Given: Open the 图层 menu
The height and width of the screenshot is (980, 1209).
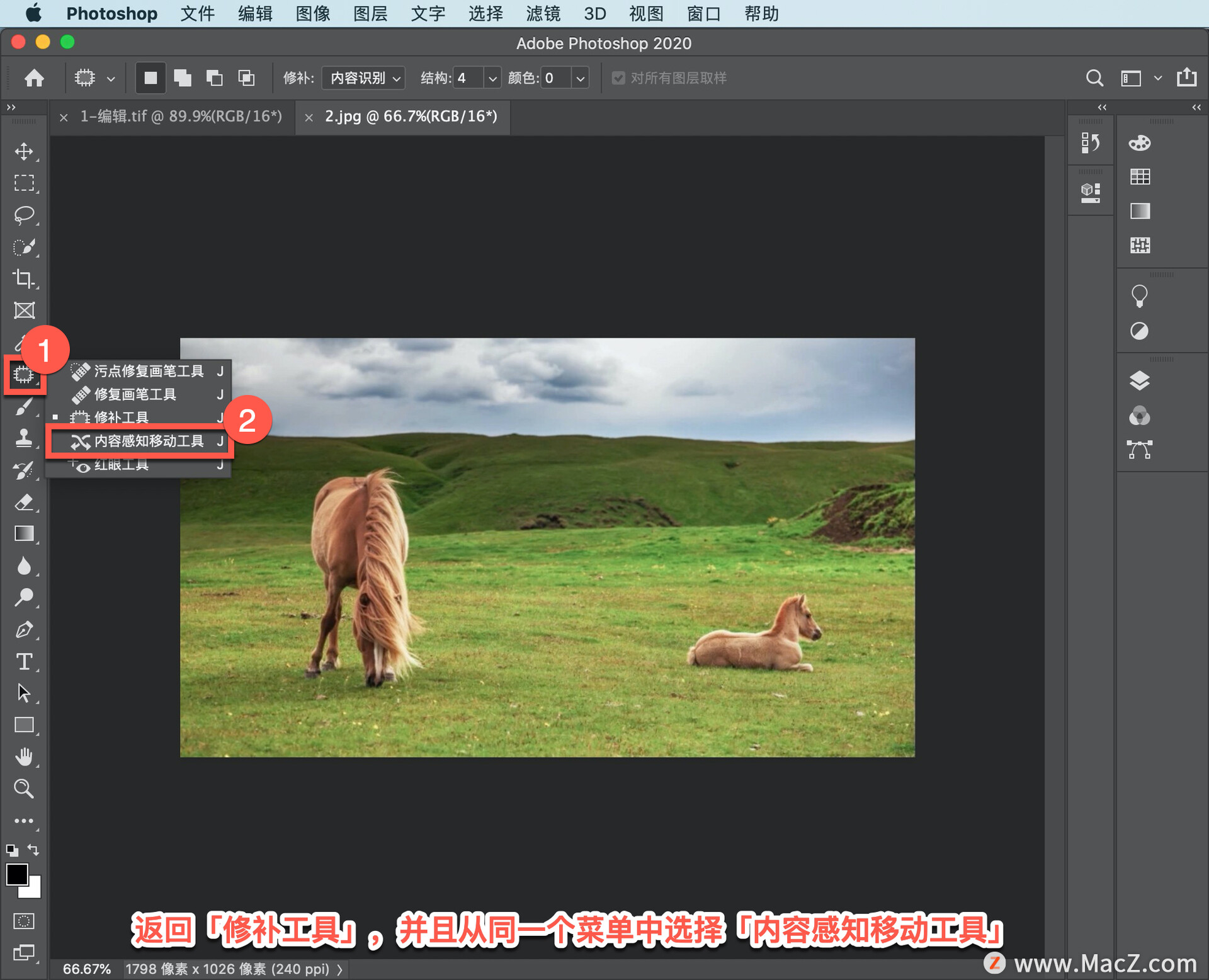Looking at the screenshot, I should [x=370, y=13].
